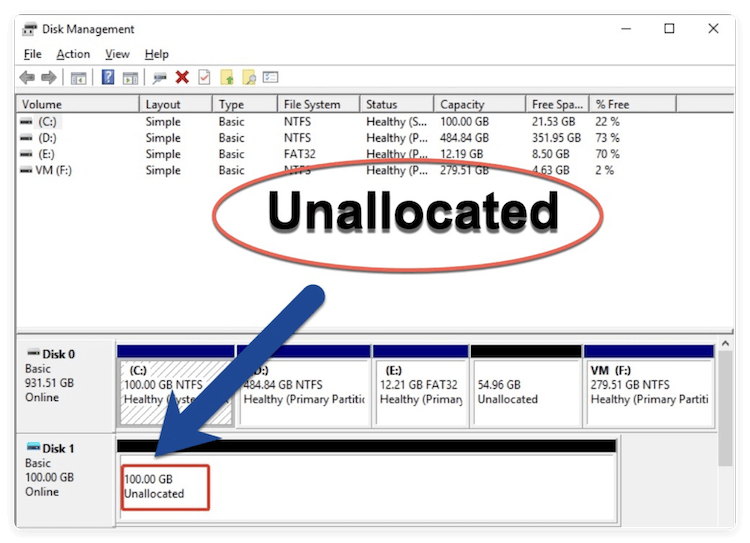Screen dimensions: 750x543
Task: Sort by Type column header
Action: [245, 104]
